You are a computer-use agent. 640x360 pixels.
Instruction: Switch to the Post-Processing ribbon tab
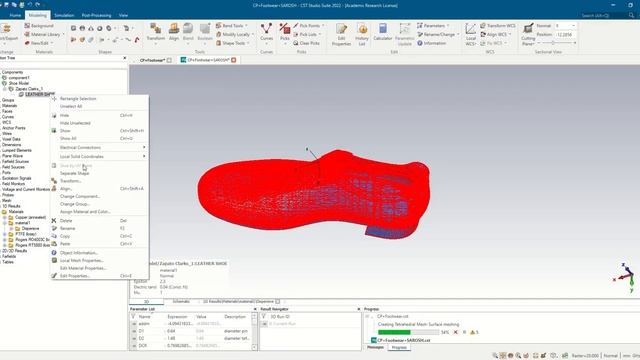click(96, 15)
